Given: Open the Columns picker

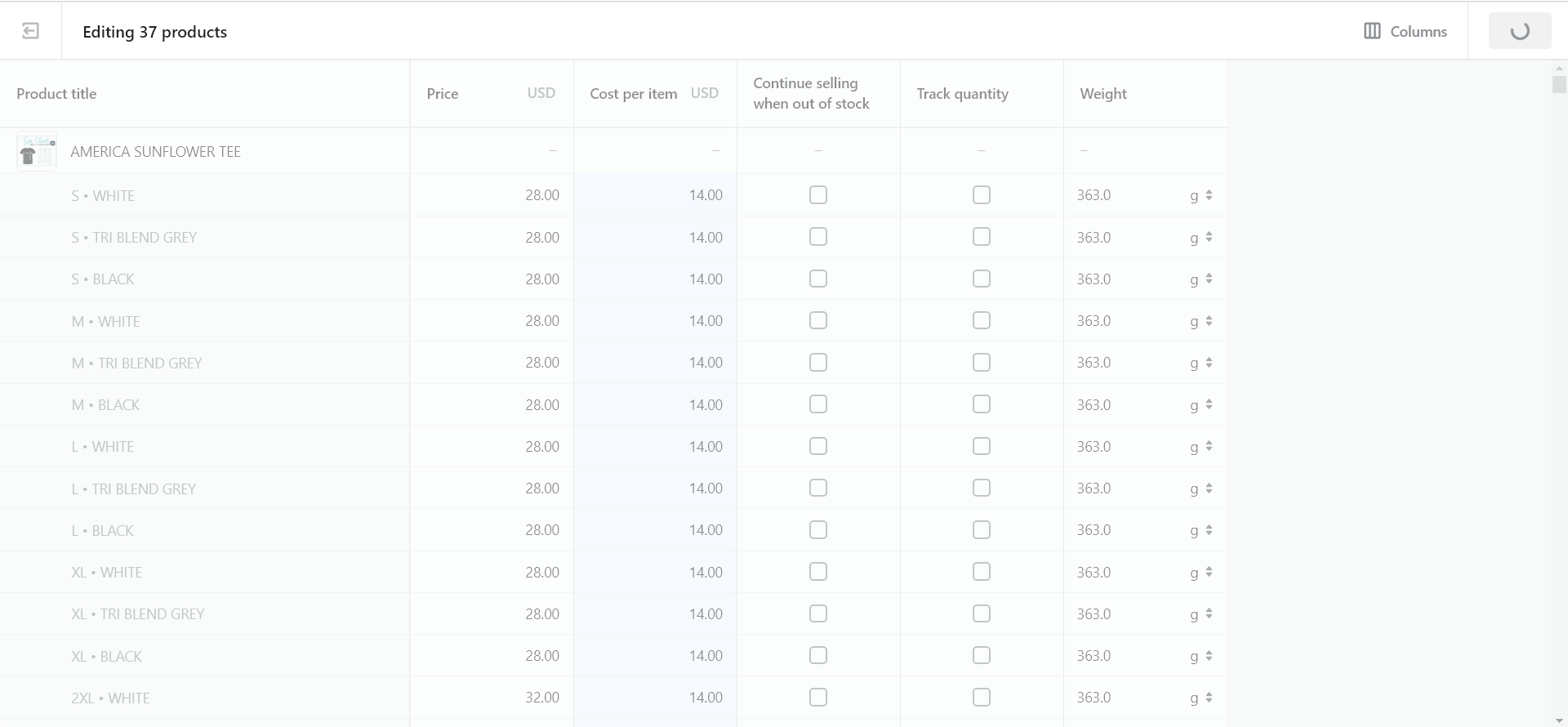Looking at the screenshot, I should click(1405, 31).
